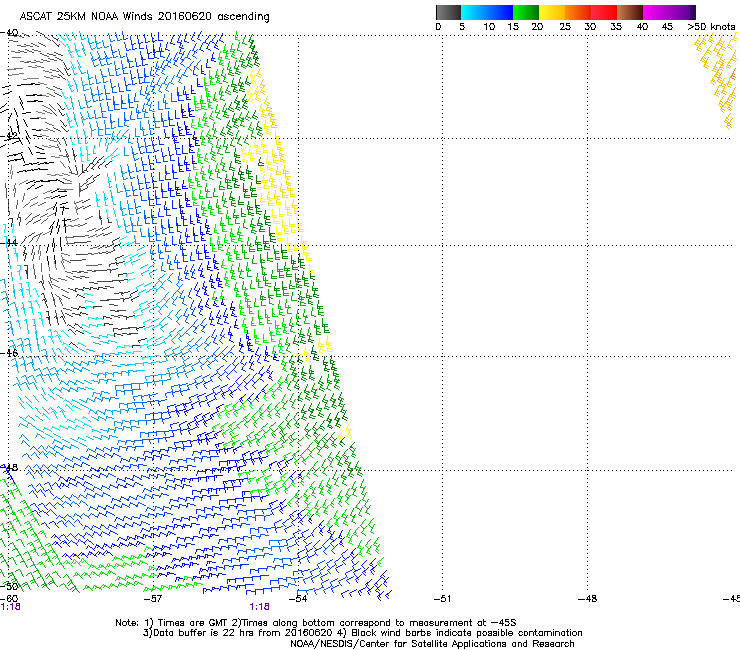The width and height of the screenshot is (740, 650).
Task: Click the 'Note: 1) Times are GMT' footnote line
Action: pyautogui.click(x=316, y=623)
